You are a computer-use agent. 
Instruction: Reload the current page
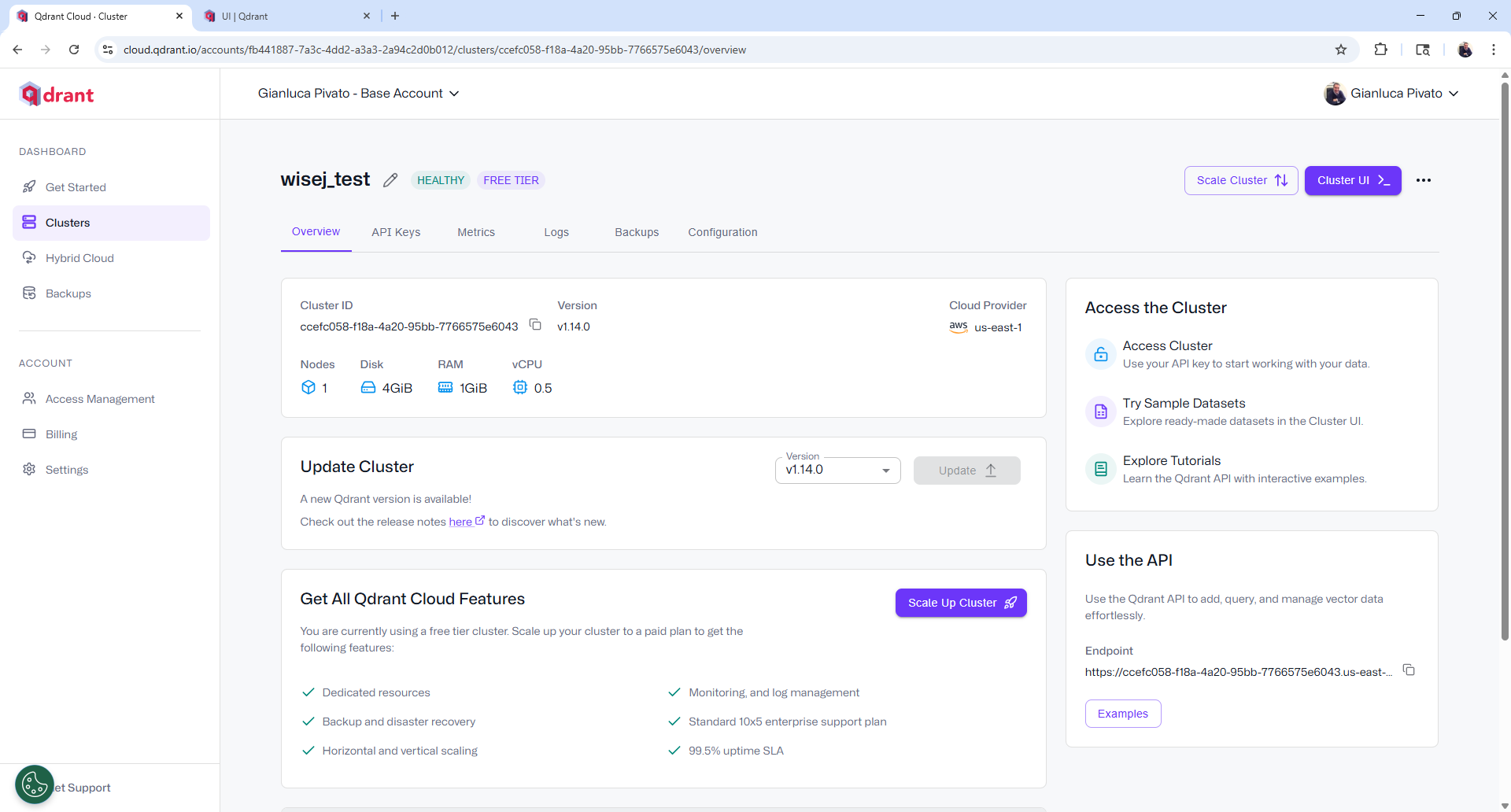[x=74, y=50]
